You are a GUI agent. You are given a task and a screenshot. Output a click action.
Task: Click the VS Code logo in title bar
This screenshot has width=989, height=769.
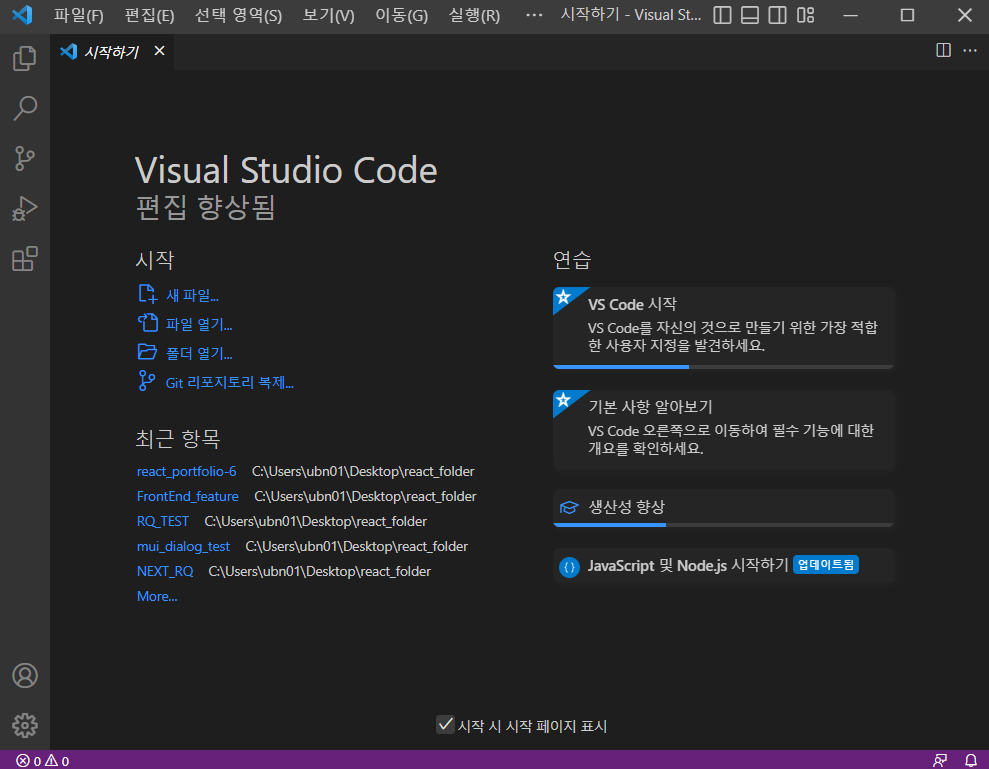[22, 15]
